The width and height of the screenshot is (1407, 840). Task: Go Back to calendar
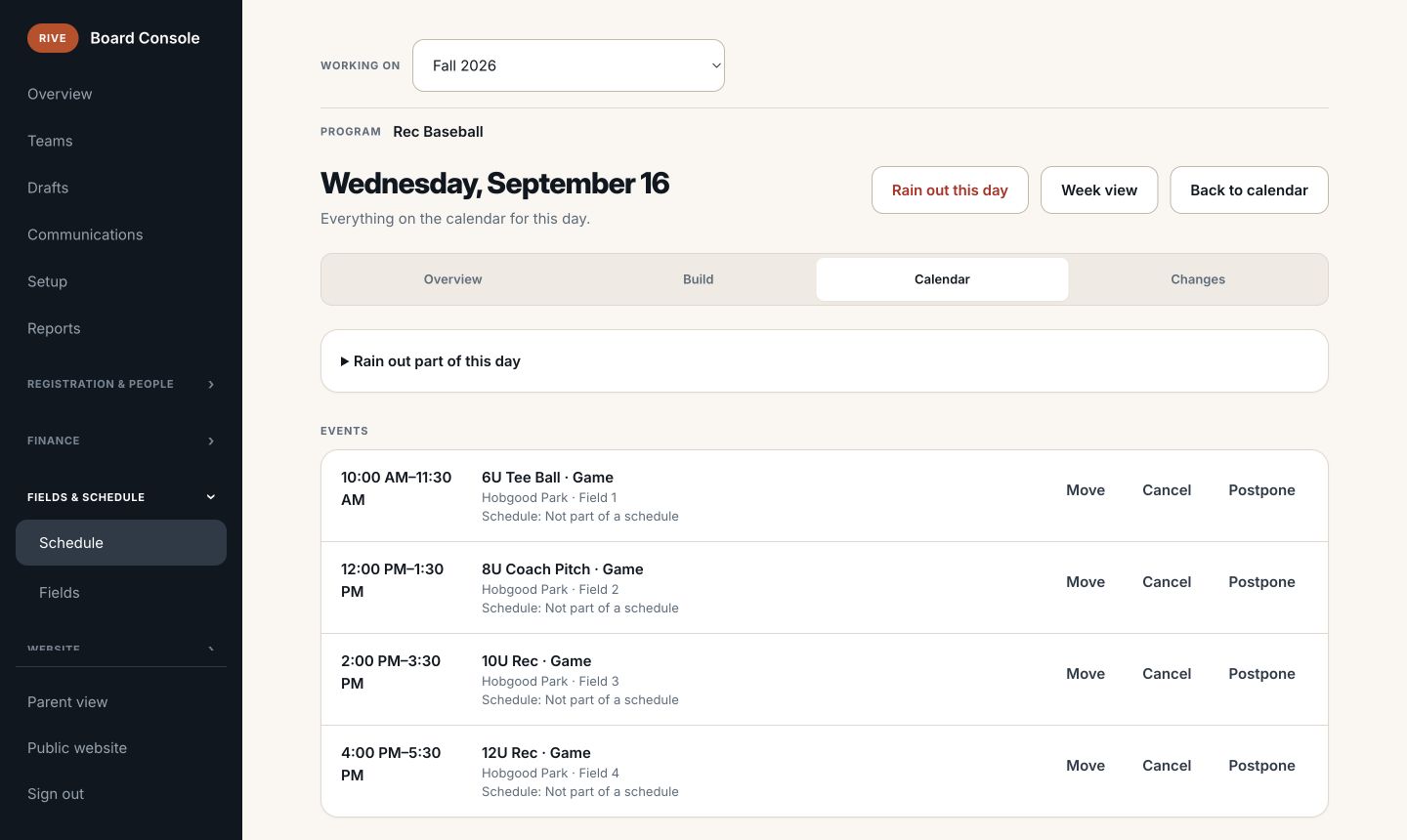pos(1249,190)
